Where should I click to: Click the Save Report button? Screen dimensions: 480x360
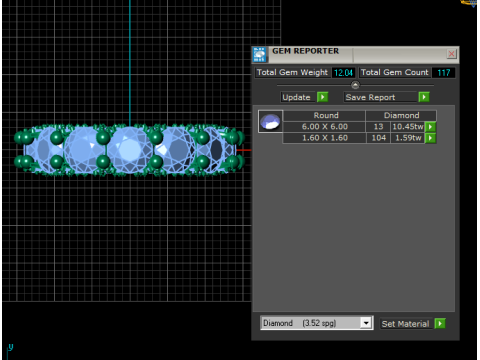[x=381, y=97]
